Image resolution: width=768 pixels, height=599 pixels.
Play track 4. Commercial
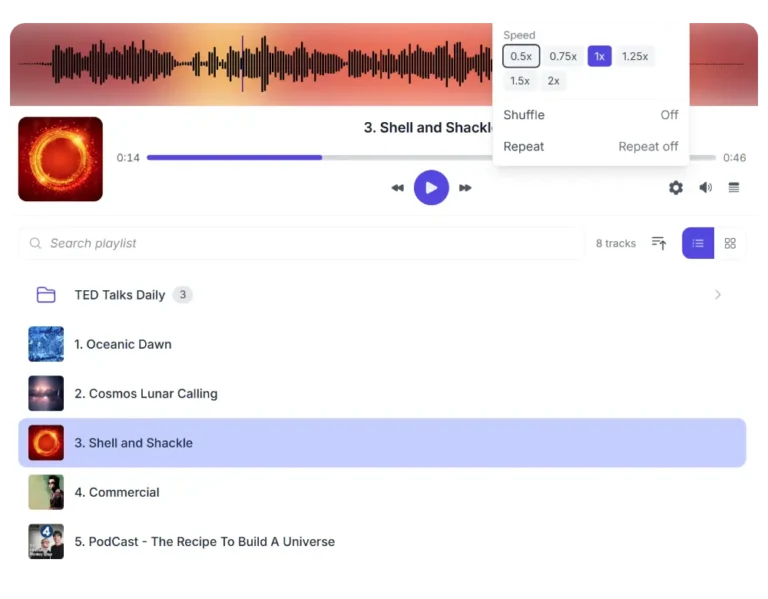[x=382, y=492]
